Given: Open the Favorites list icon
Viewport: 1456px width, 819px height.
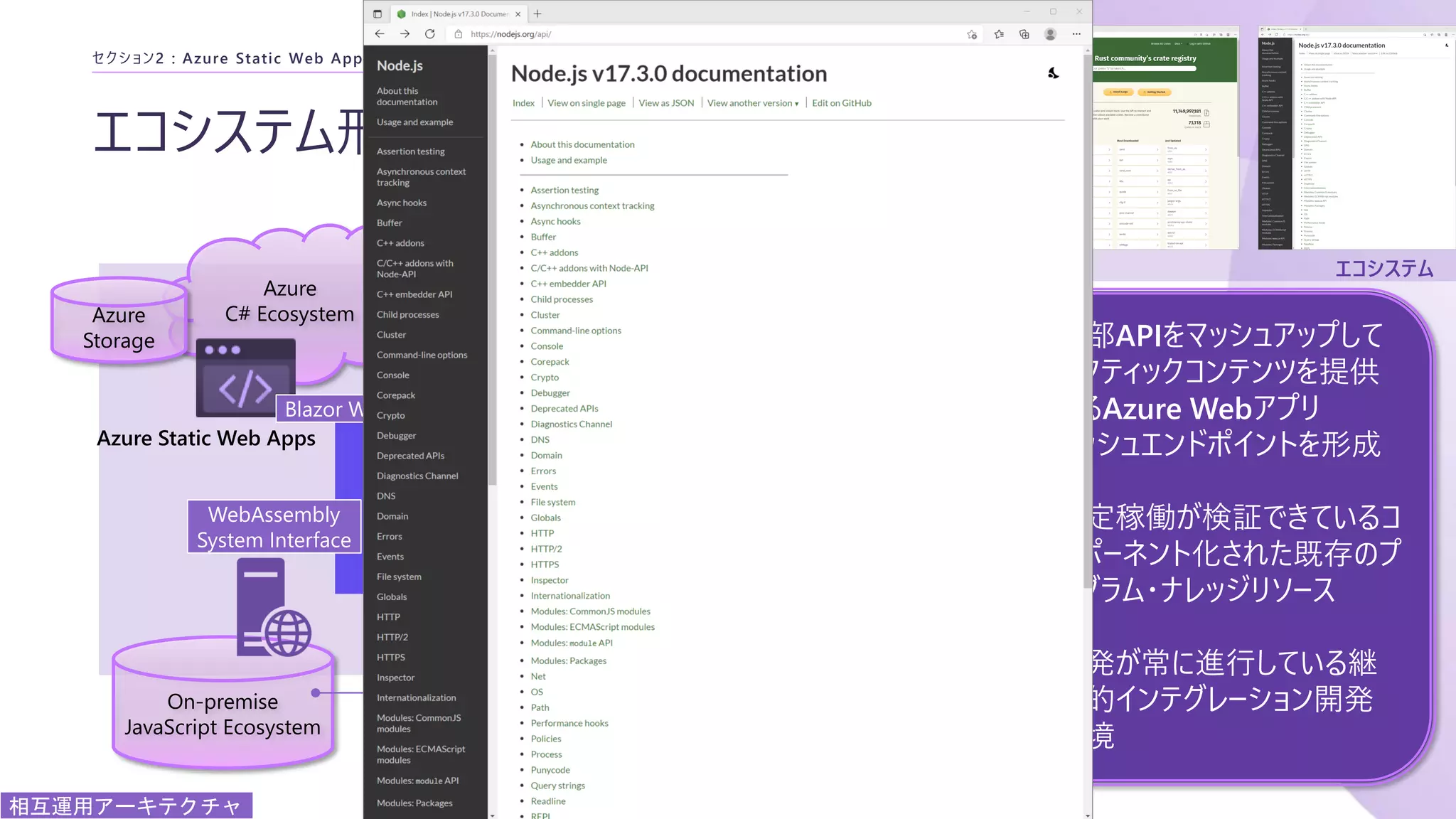Looking at the screenshot, I should tap(999, 34).
